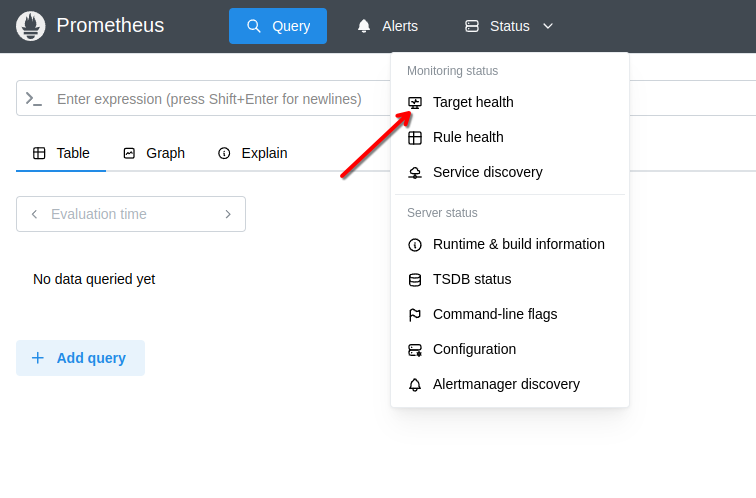Screen dimensions: 756x498
Task: Click the Configuration server icon
Action: pyautogui.click(x=415, y=349)
